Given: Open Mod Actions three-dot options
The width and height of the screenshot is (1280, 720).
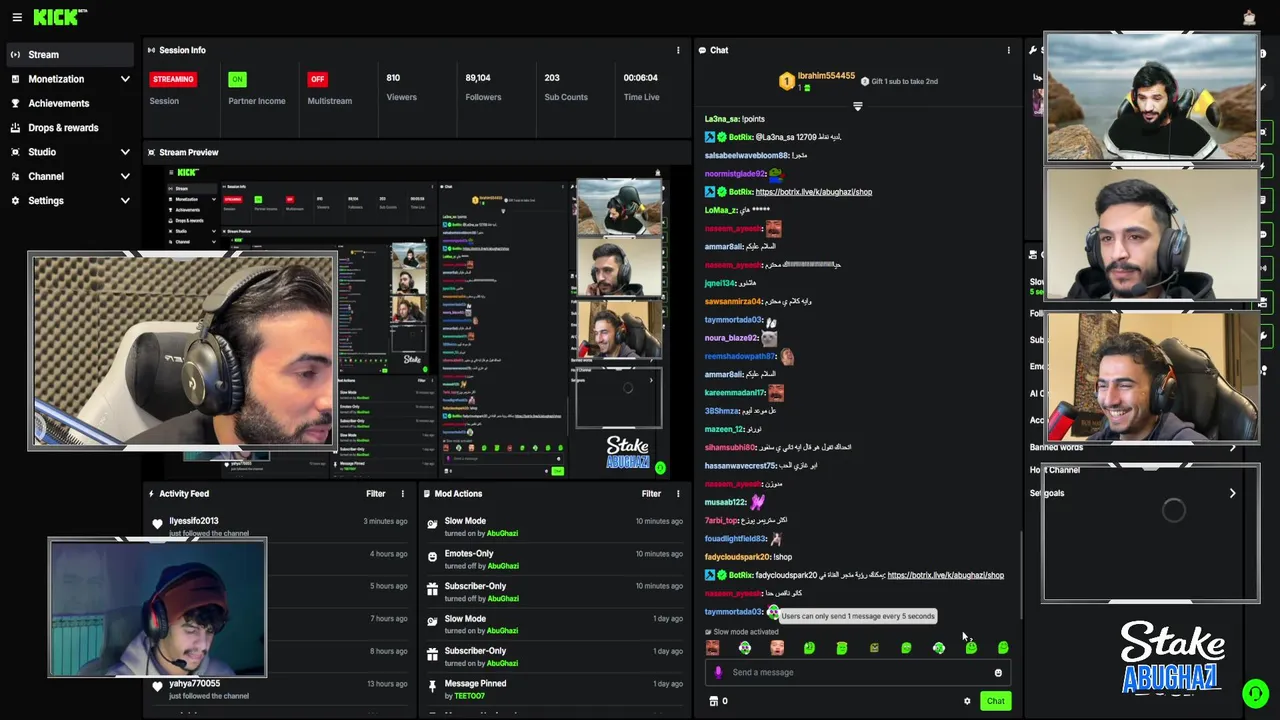Looking at the screenshot, I should tap(678, 493).
